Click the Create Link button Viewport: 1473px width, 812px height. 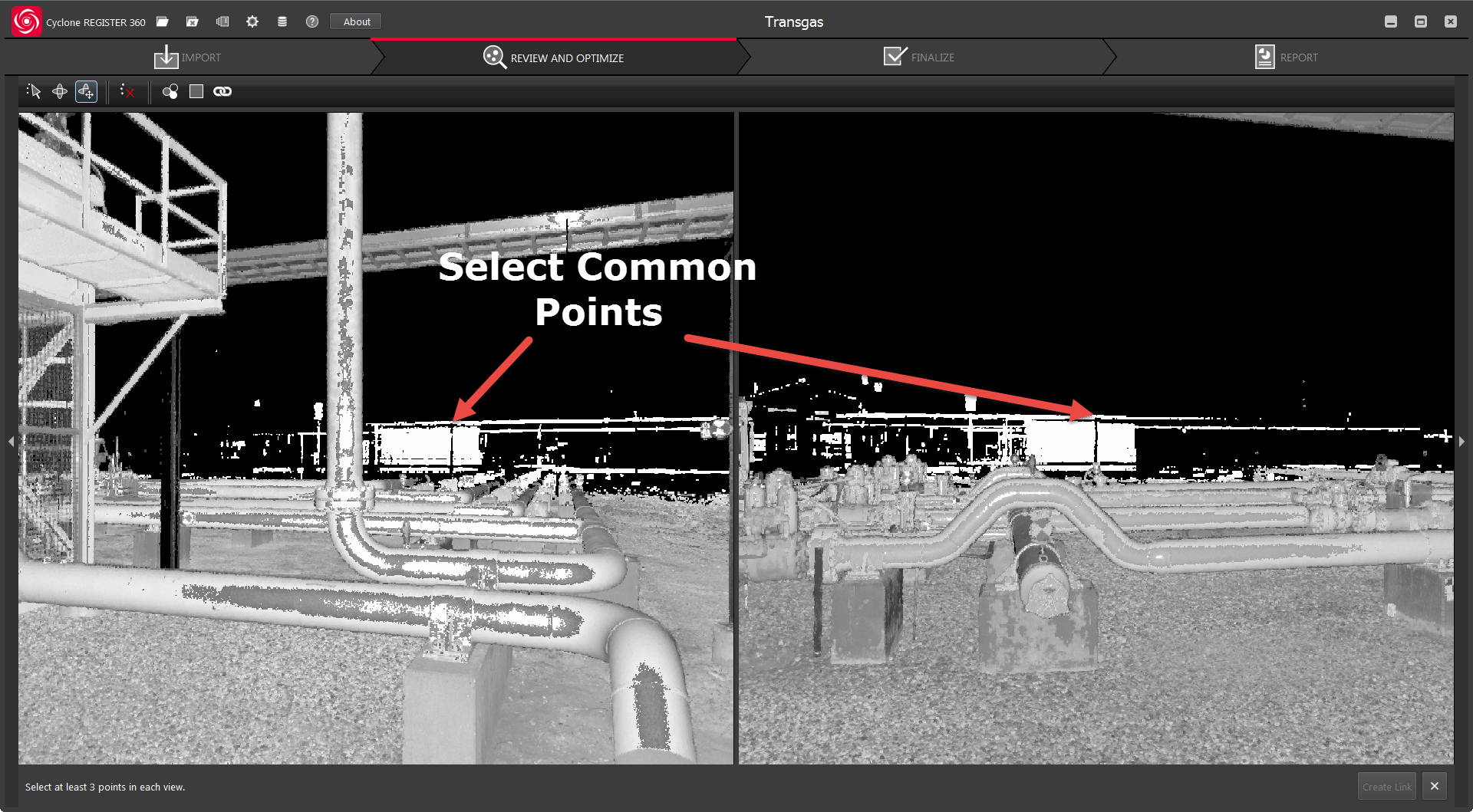1386,787
